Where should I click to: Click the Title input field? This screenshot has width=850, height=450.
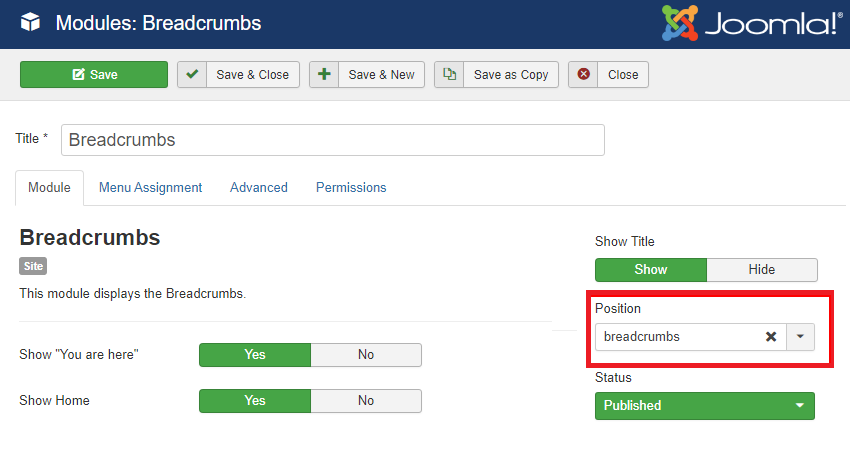point(333,140)
